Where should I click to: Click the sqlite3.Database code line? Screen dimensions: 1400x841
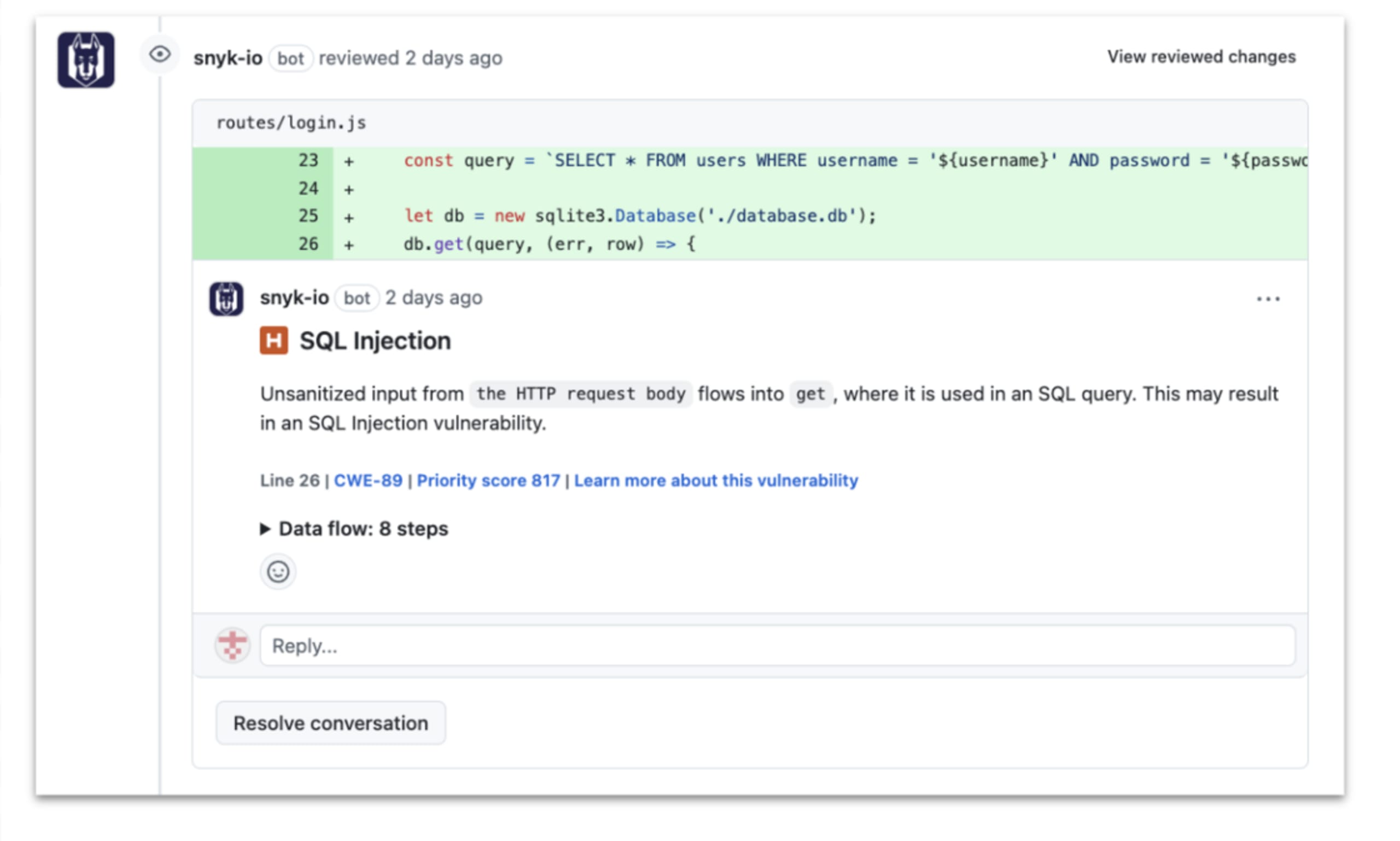(640, 216)
